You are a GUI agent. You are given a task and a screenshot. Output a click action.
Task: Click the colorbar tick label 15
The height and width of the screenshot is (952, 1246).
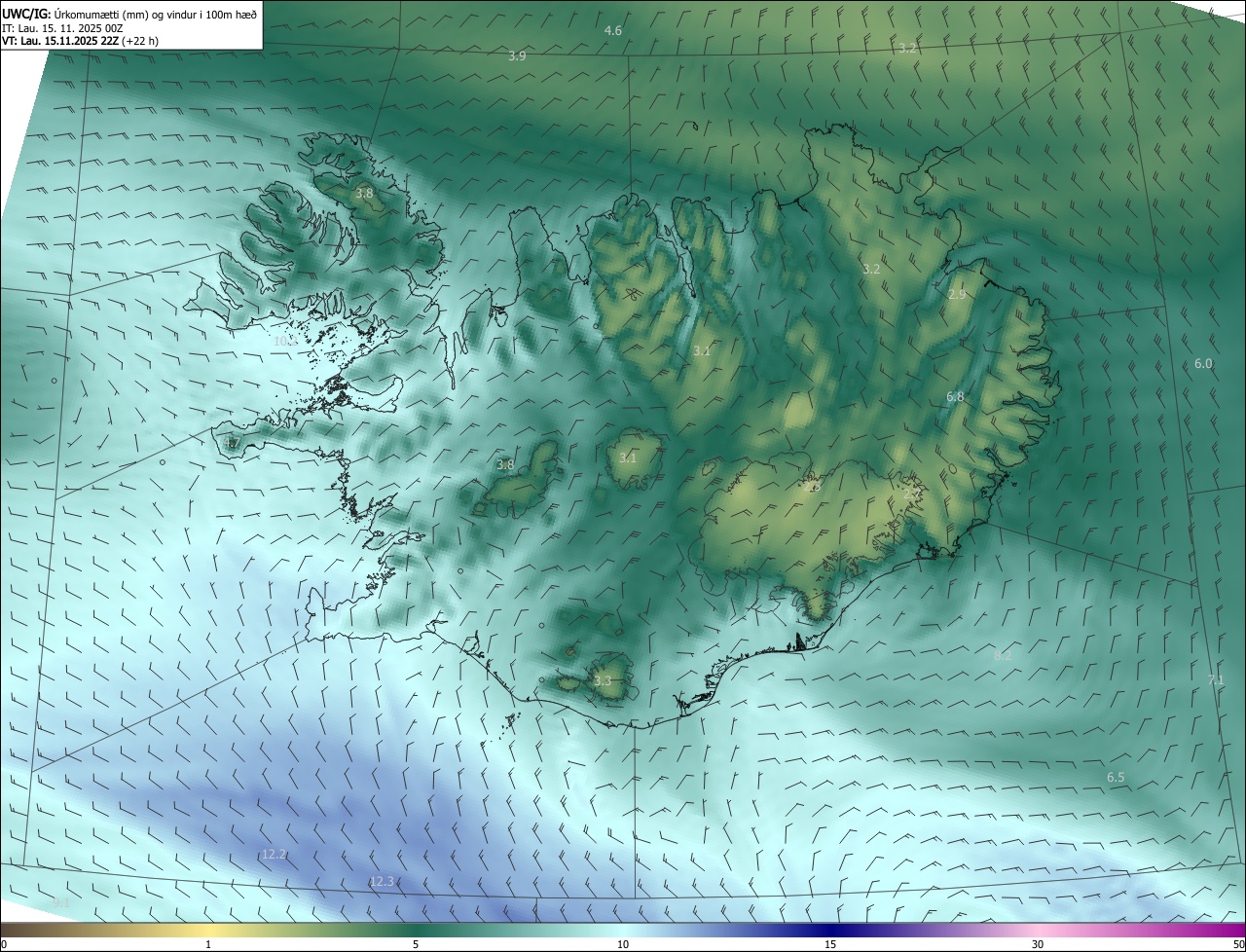click(x=830, y=944)
